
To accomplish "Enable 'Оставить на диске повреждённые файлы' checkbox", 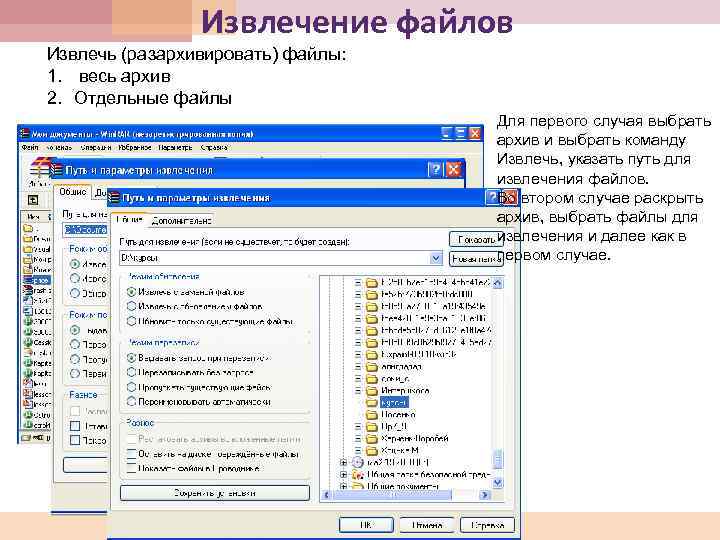I will click(132, 454).
